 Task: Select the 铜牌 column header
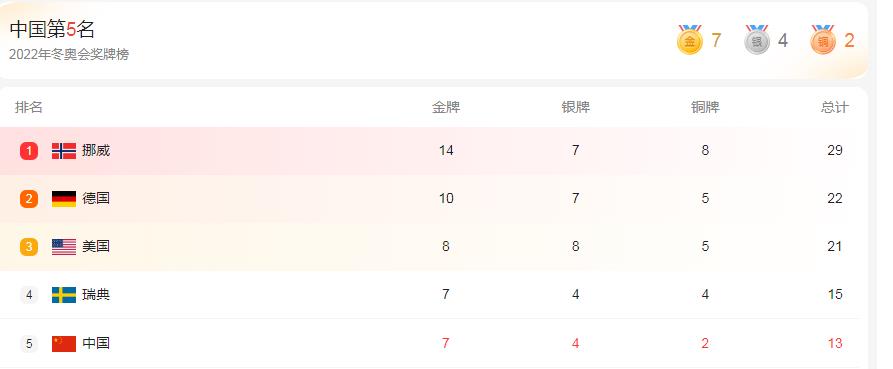click(705, 107)
